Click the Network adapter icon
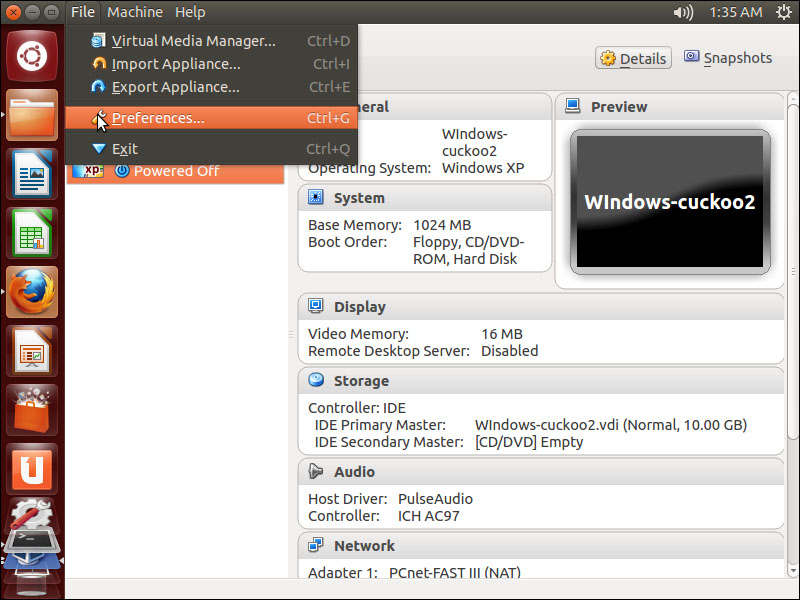800x600 pixels. point(316,545)
